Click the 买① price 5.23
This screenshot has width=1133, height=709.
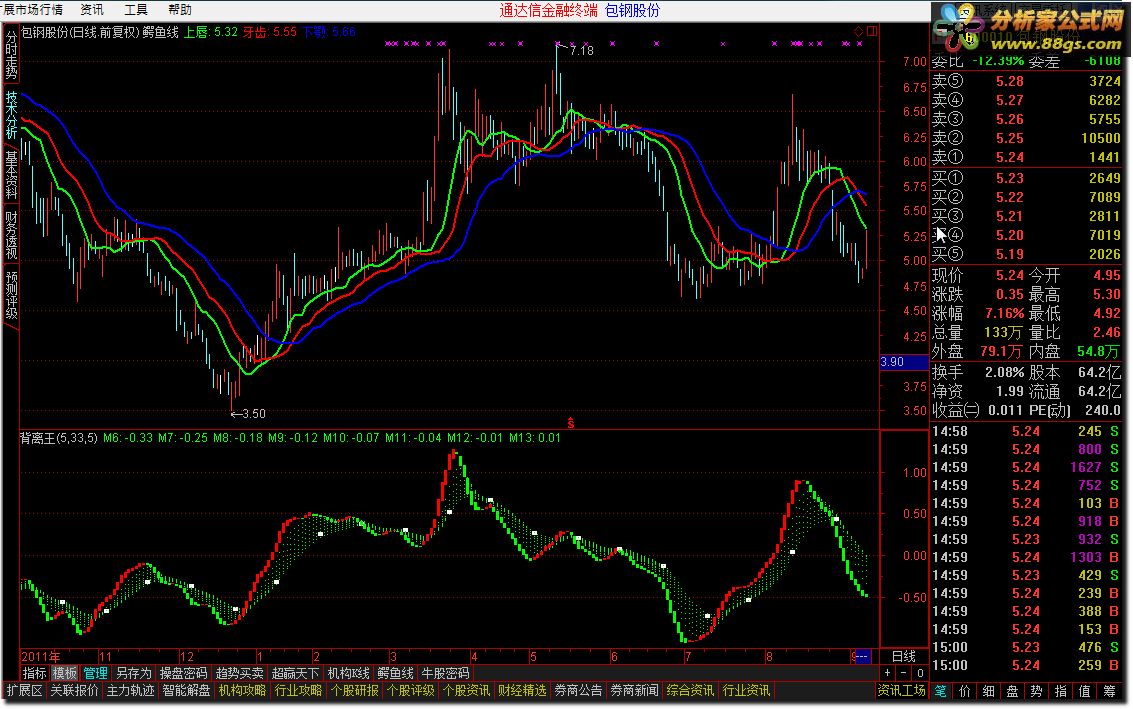(1009, 178)
